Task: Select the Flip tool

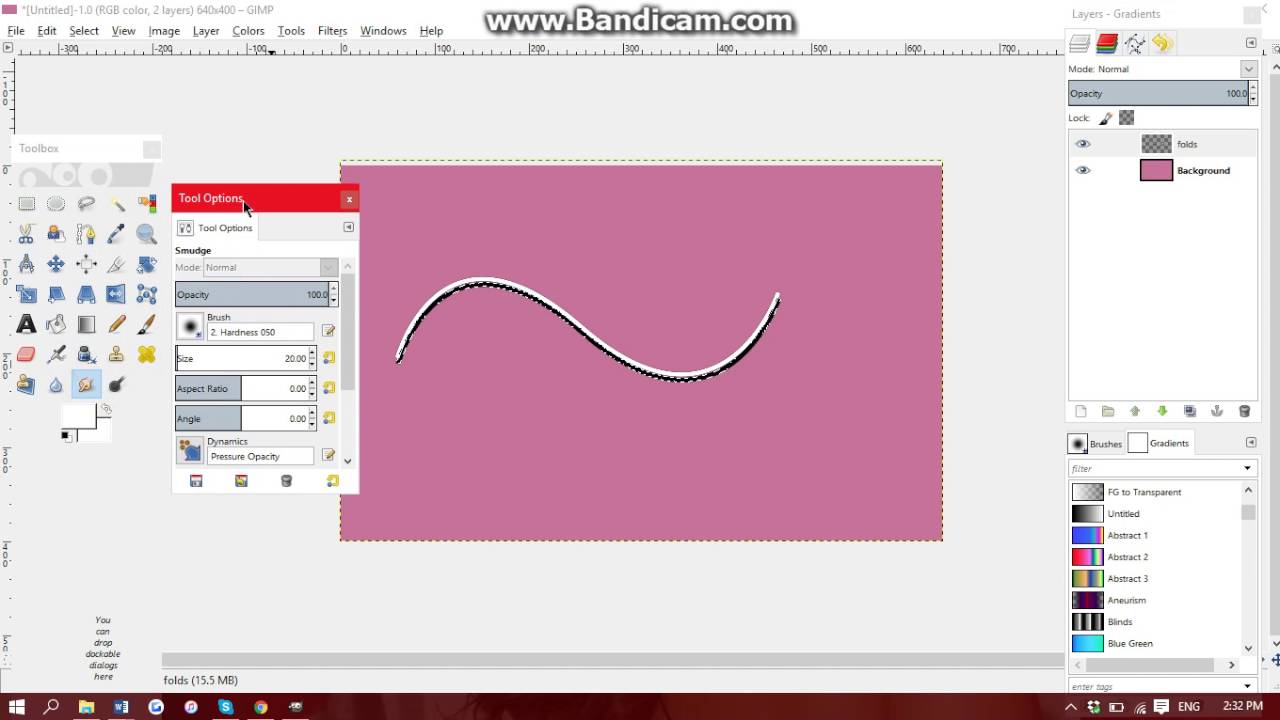Action: [117, 294]
